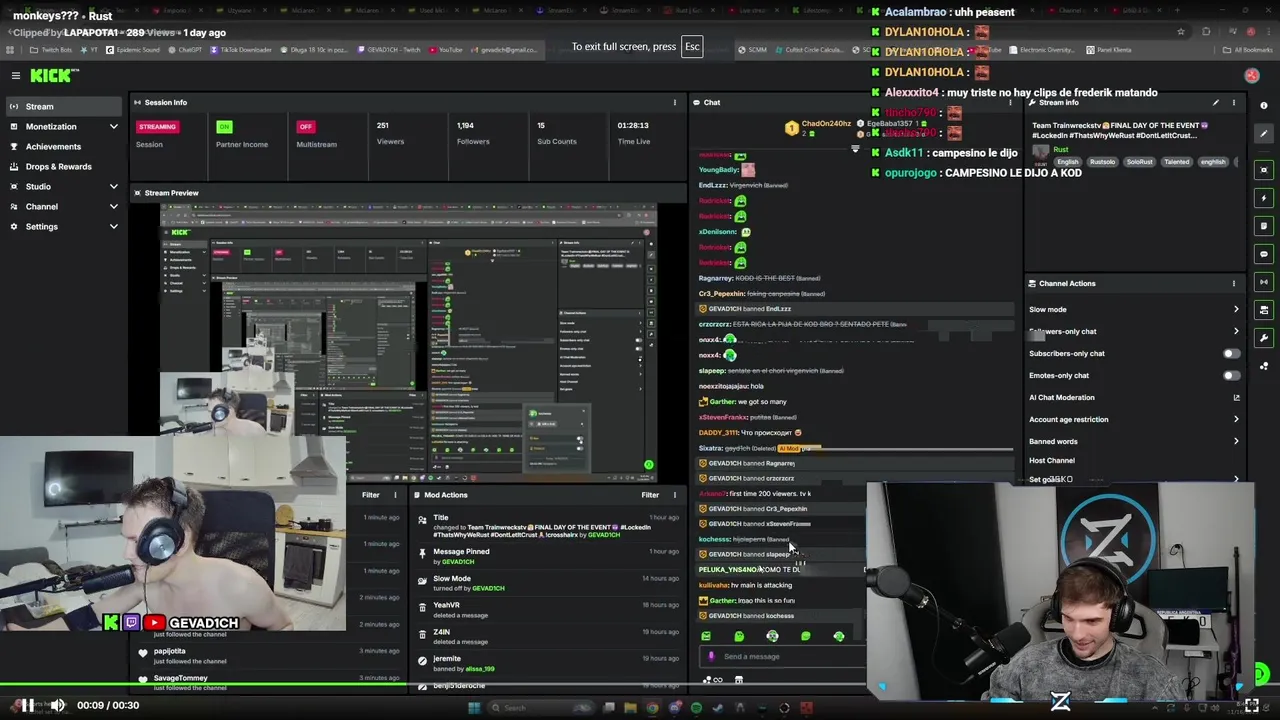1280x720 pixels.
Task: Open AI Chat Moderation external link
Action: [x=1236, y=397]
